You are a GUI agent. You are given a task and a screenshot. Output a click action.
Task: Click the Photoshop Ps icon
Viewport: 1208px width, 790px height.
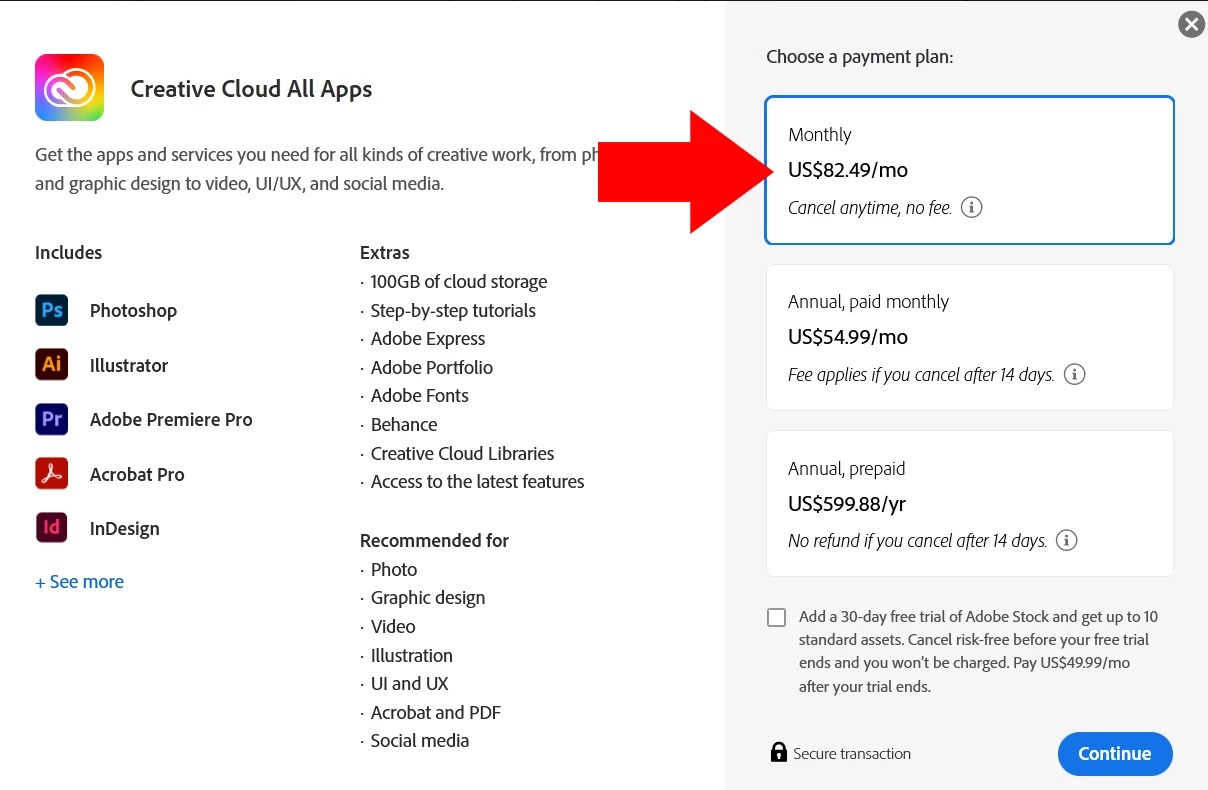click(52, 310)
